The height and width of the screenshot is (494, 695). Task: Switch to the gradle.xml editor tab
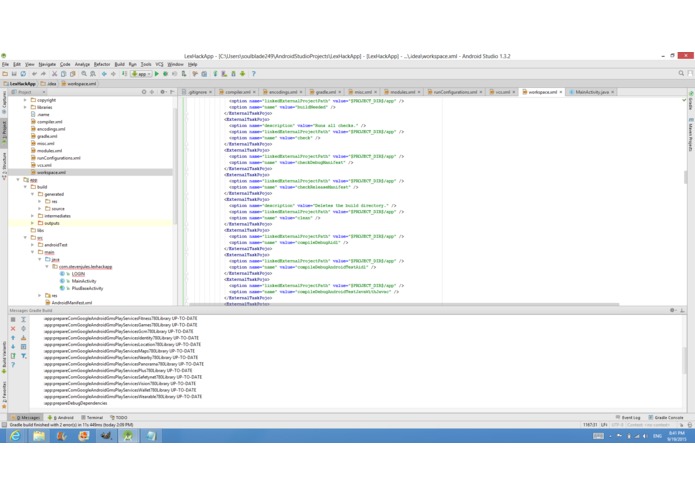tap(326, 92)
